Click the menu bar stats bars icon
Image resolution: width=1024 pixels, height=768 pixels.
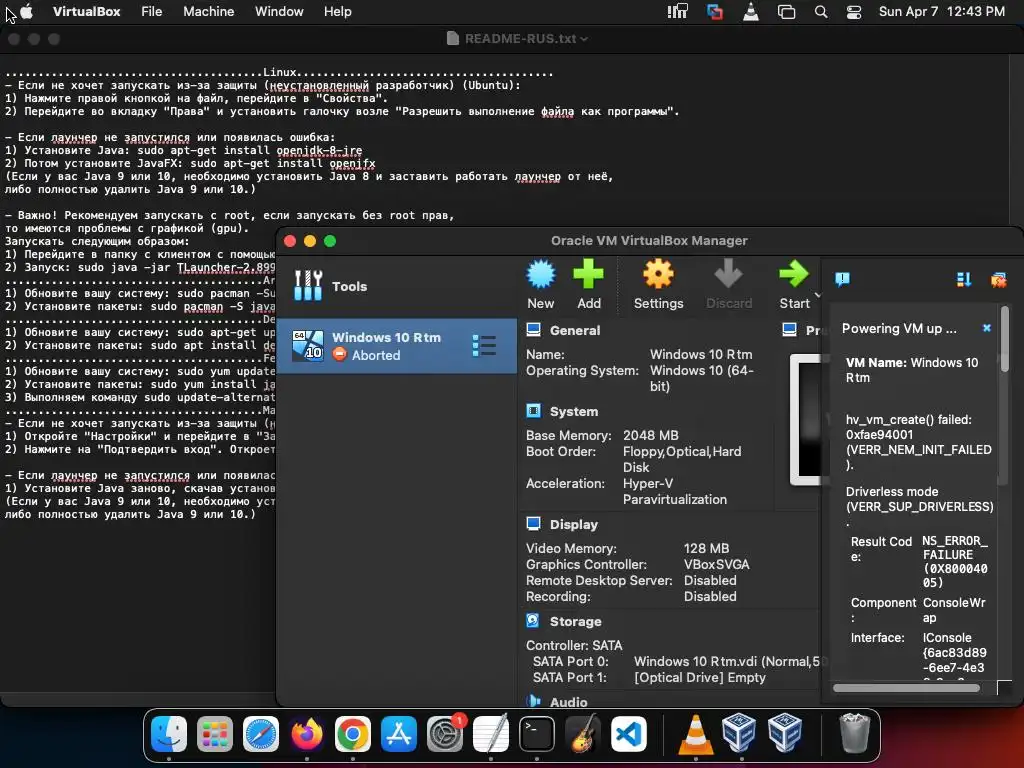677,12
